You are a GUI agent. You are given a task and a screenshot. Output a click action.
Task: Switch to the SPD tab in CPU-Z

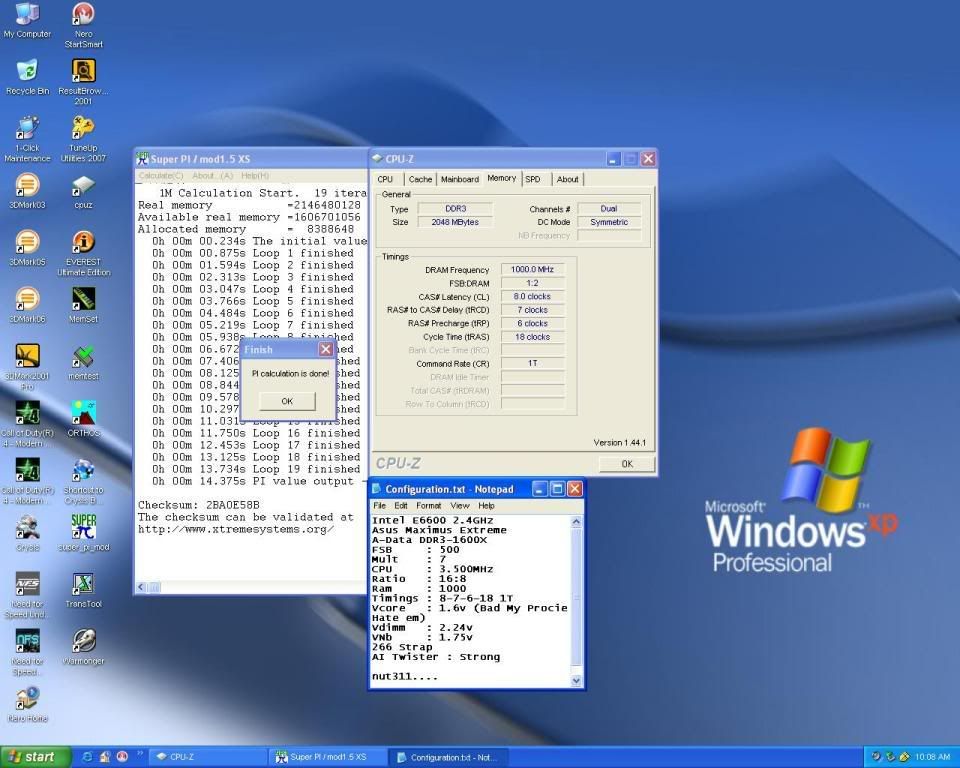pyautogui.click(x=533, y=180)
